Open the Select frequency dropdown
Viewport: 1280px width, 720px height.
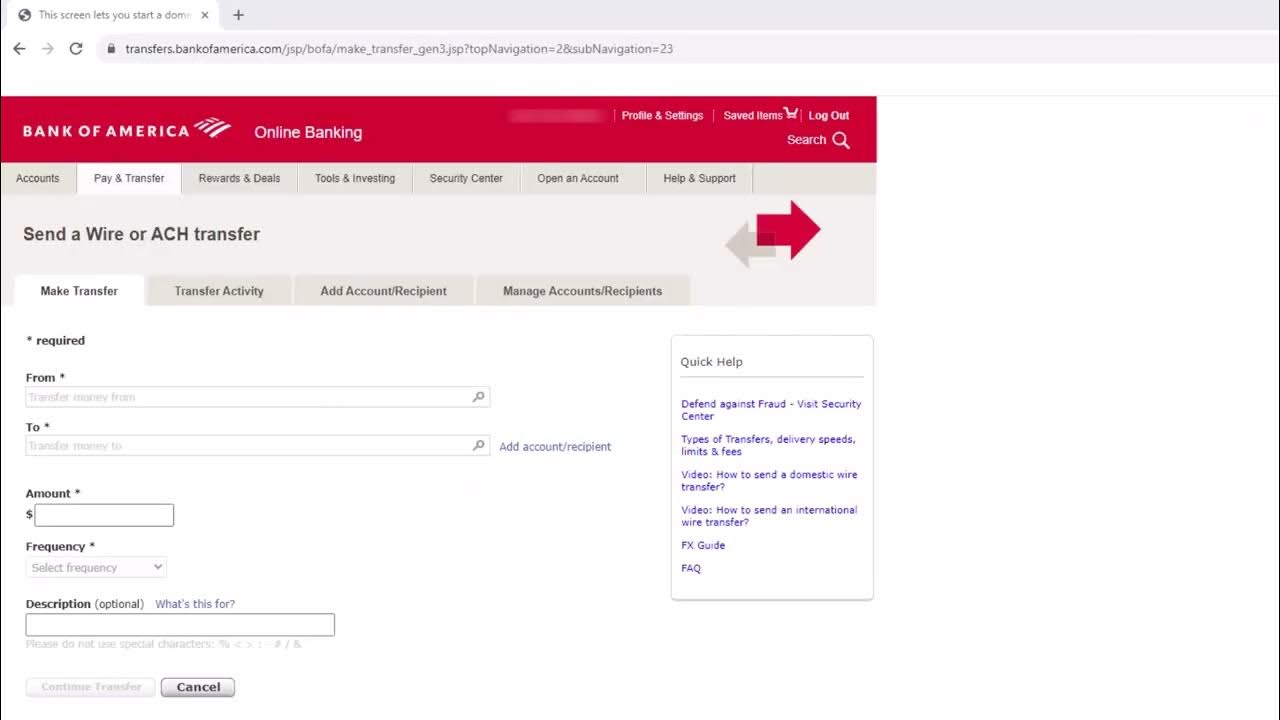tap(96, 567)
